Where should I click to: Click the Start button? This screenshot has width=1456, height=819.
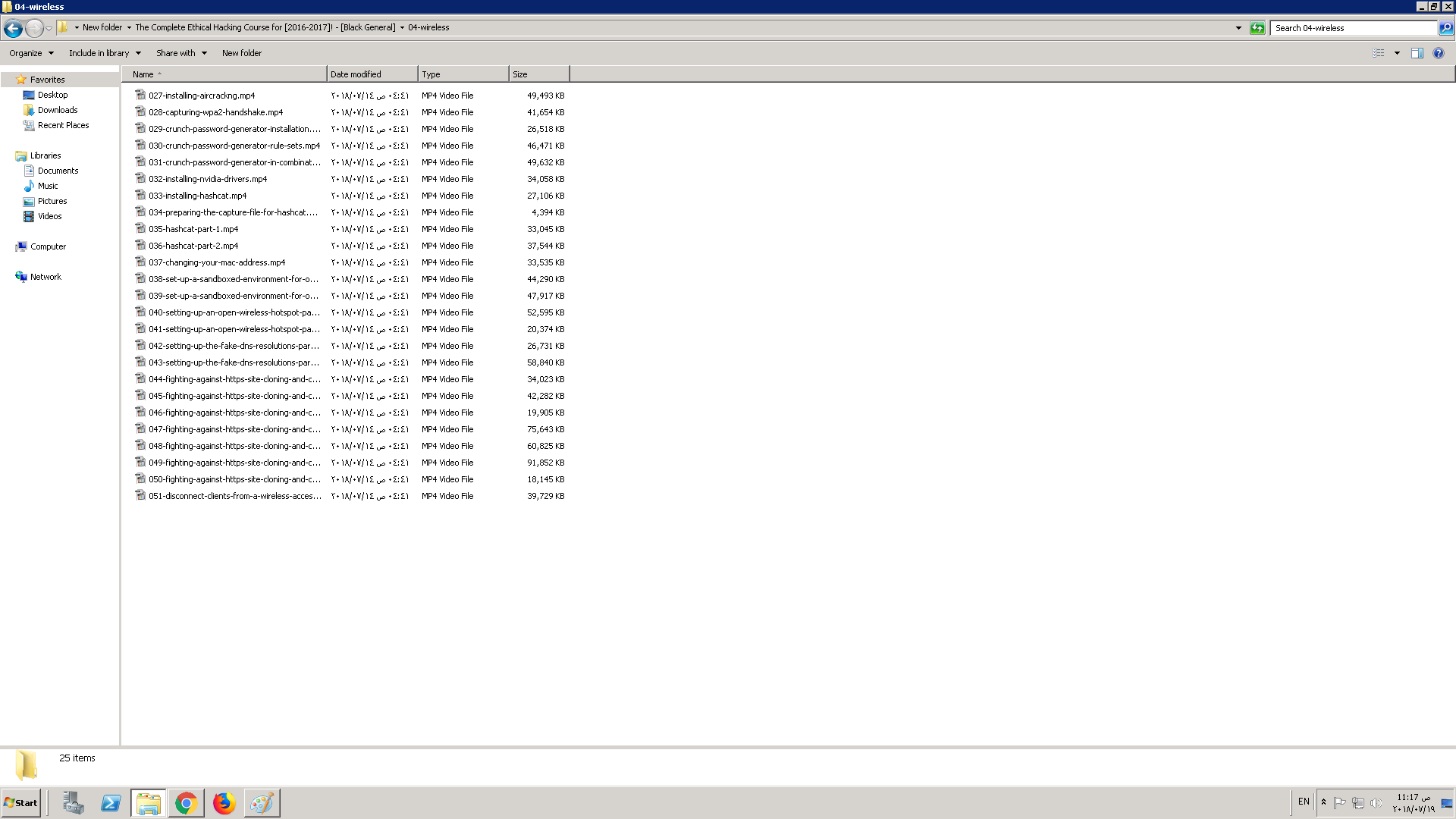(x=21, y=803)
